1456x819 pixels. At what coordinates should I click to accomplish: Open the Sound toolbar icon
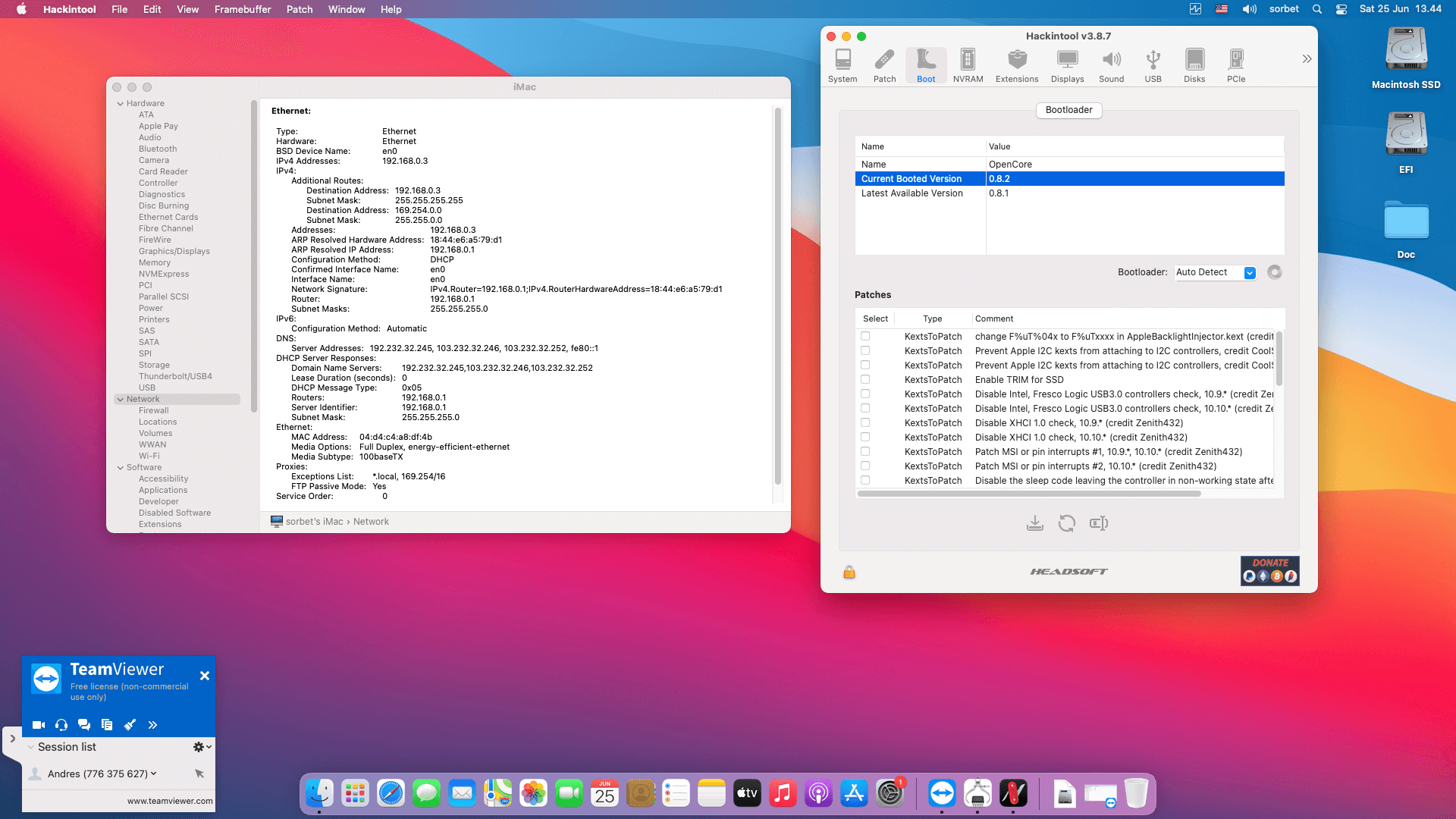[x=1111, y=65]
